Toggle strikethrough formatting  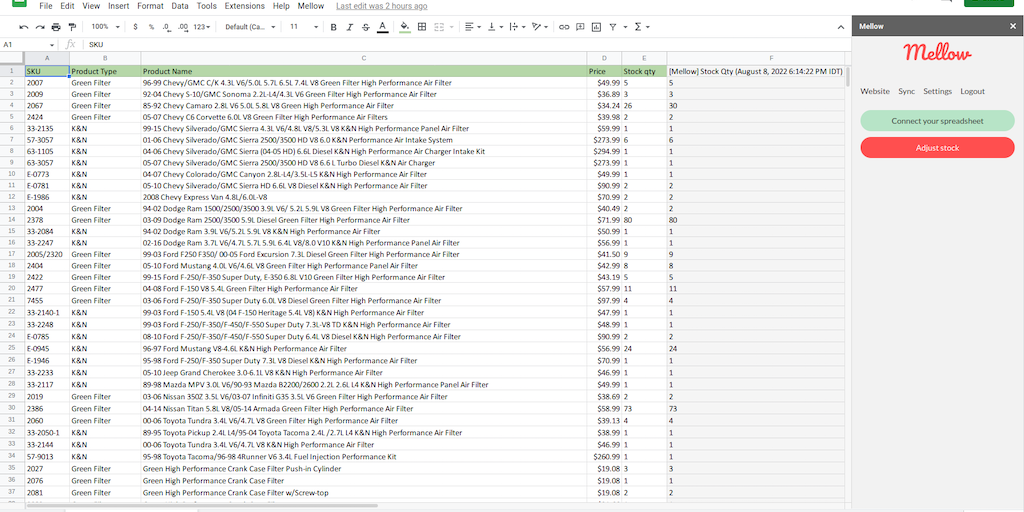(366, 27)
